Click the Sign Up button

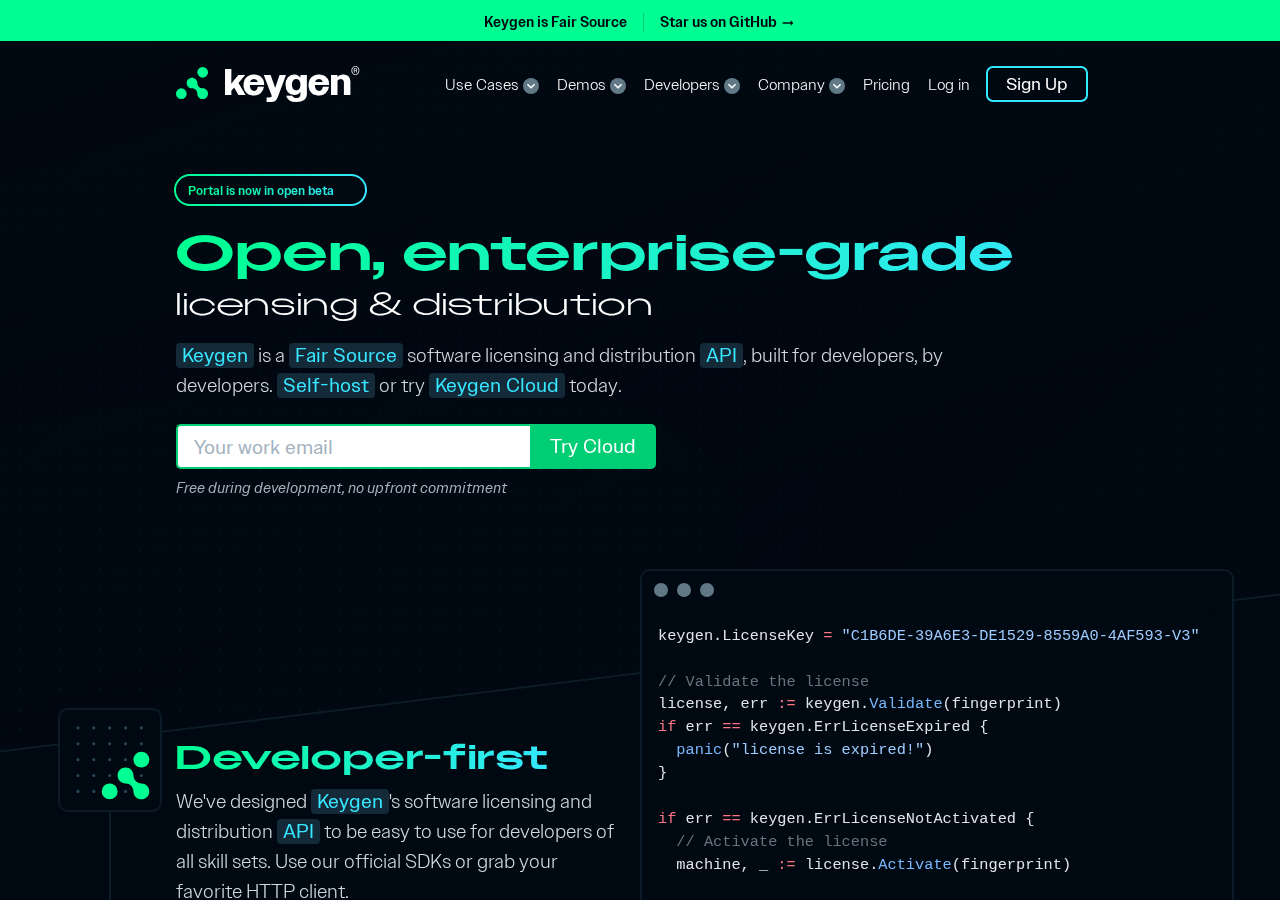(x=1037, y=84)
